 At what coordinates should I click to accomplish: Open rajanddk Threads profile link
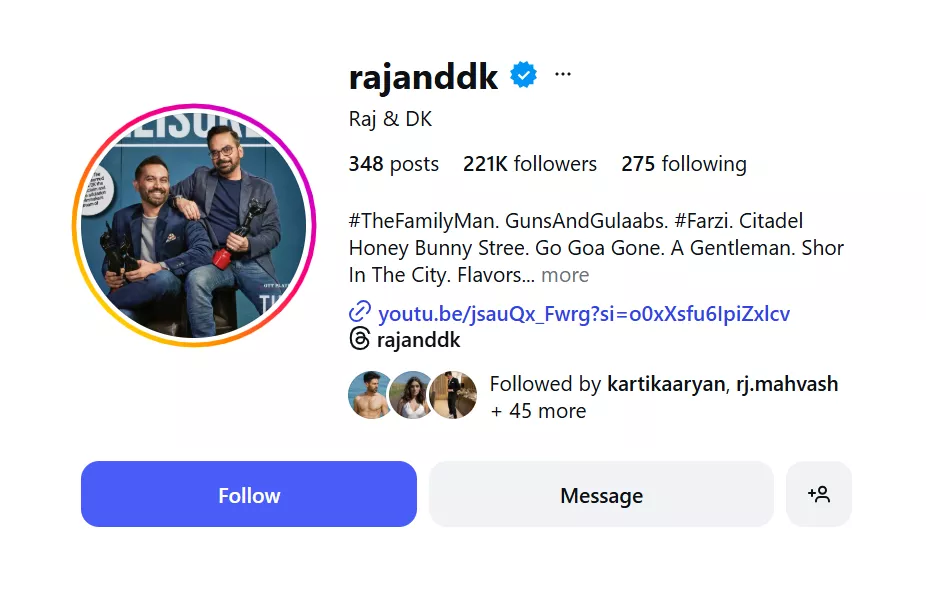click(418, 340)
